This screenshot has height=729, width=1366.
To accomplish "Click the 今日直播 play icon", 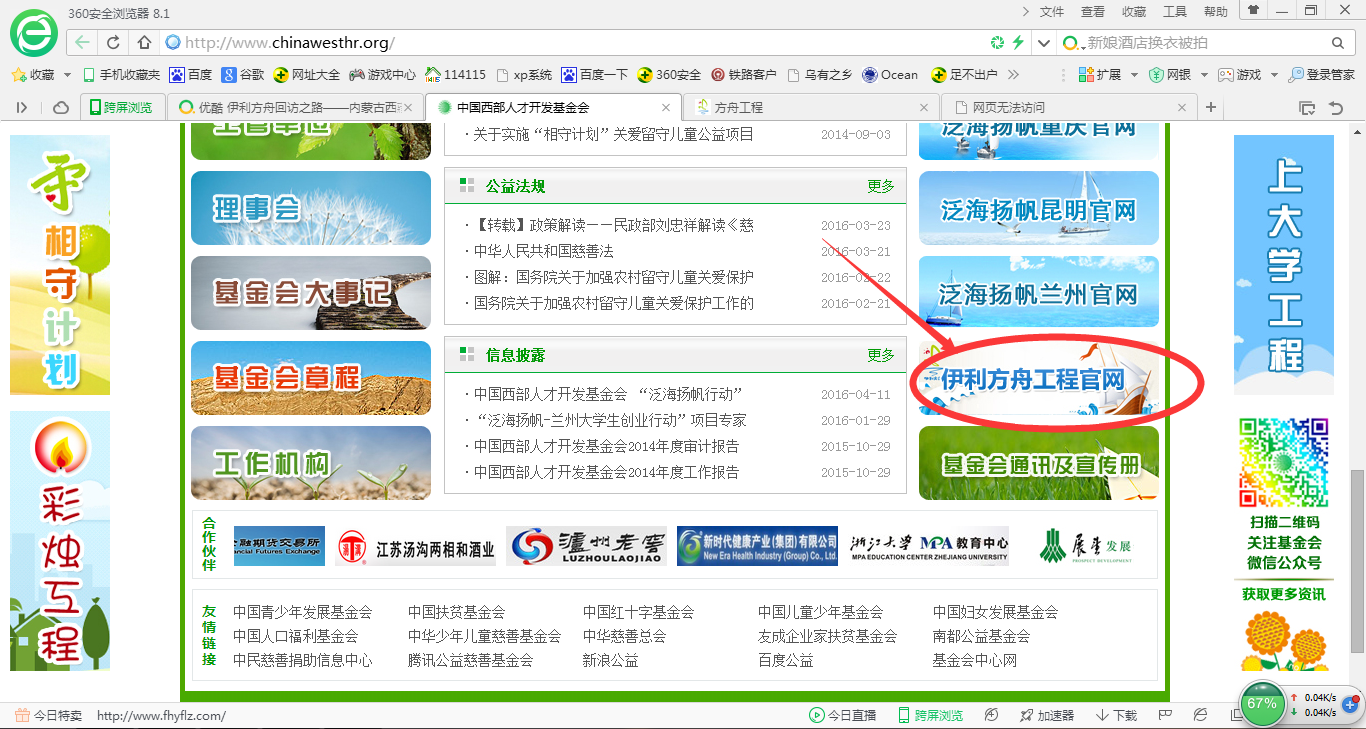I will point(817,715).
